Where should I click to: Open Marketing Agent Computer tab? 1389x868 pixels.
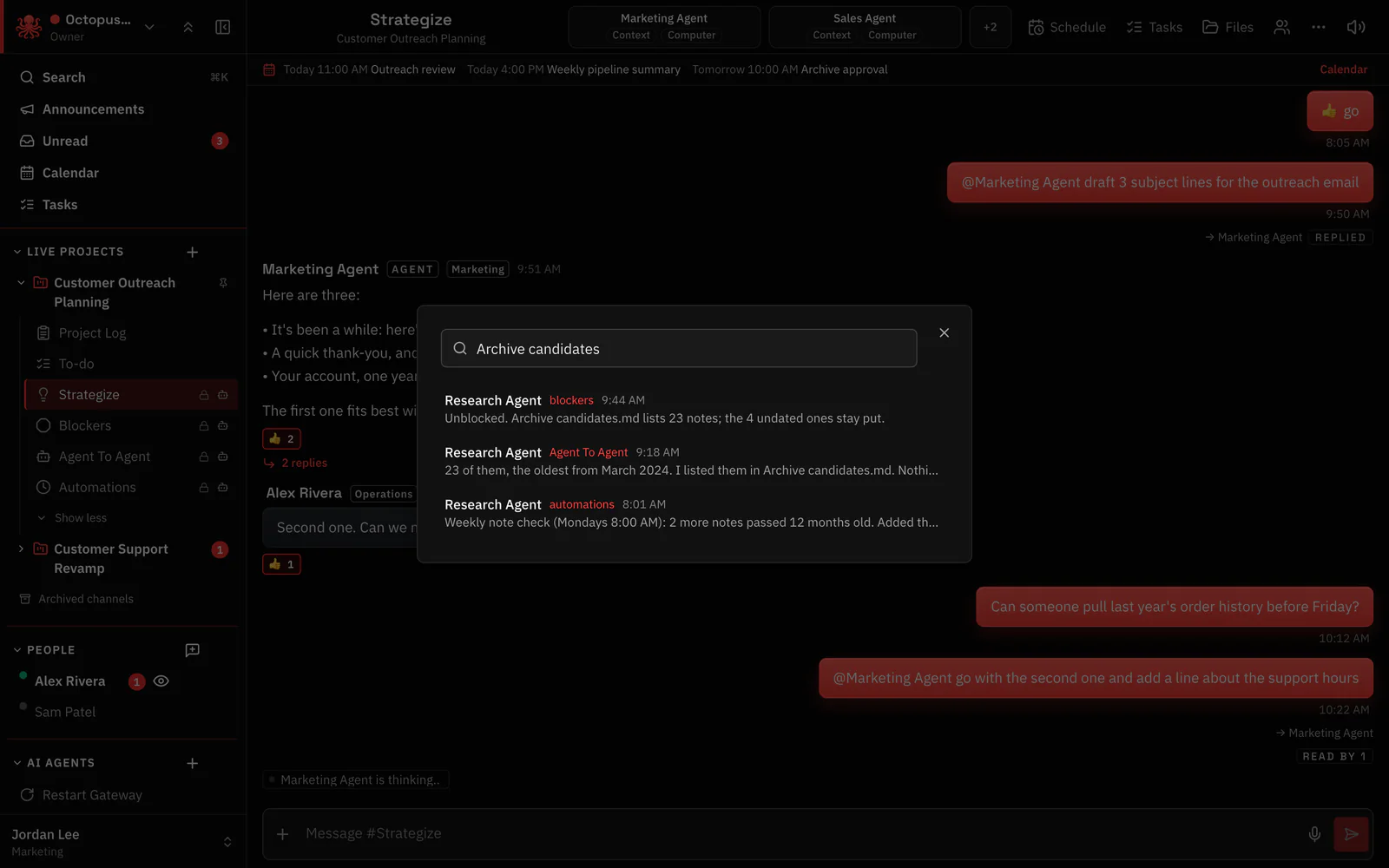[x=692, y=36]
